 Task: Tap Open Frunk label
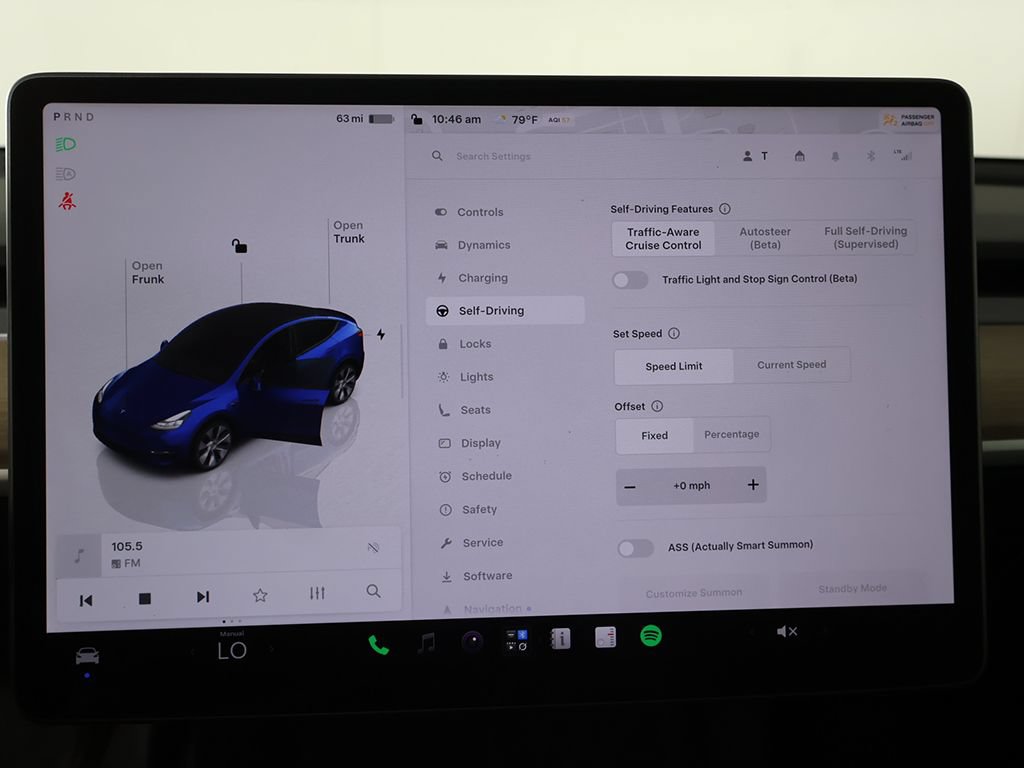[x=148, y=272]
